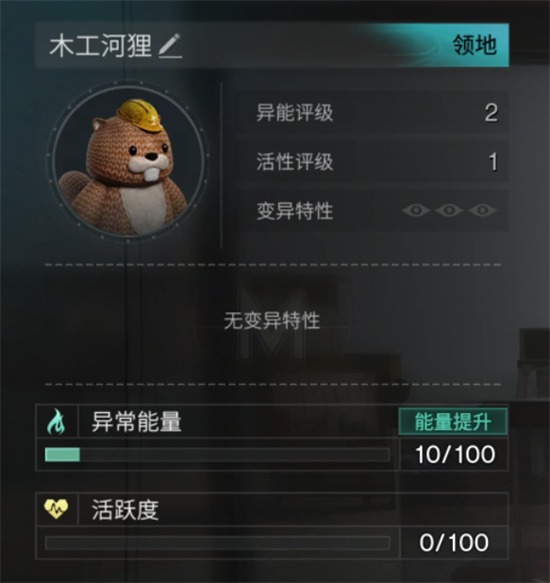Click the 异常能量 header label
The width and height of the screenshot is (550, 583).
[136, 422]
